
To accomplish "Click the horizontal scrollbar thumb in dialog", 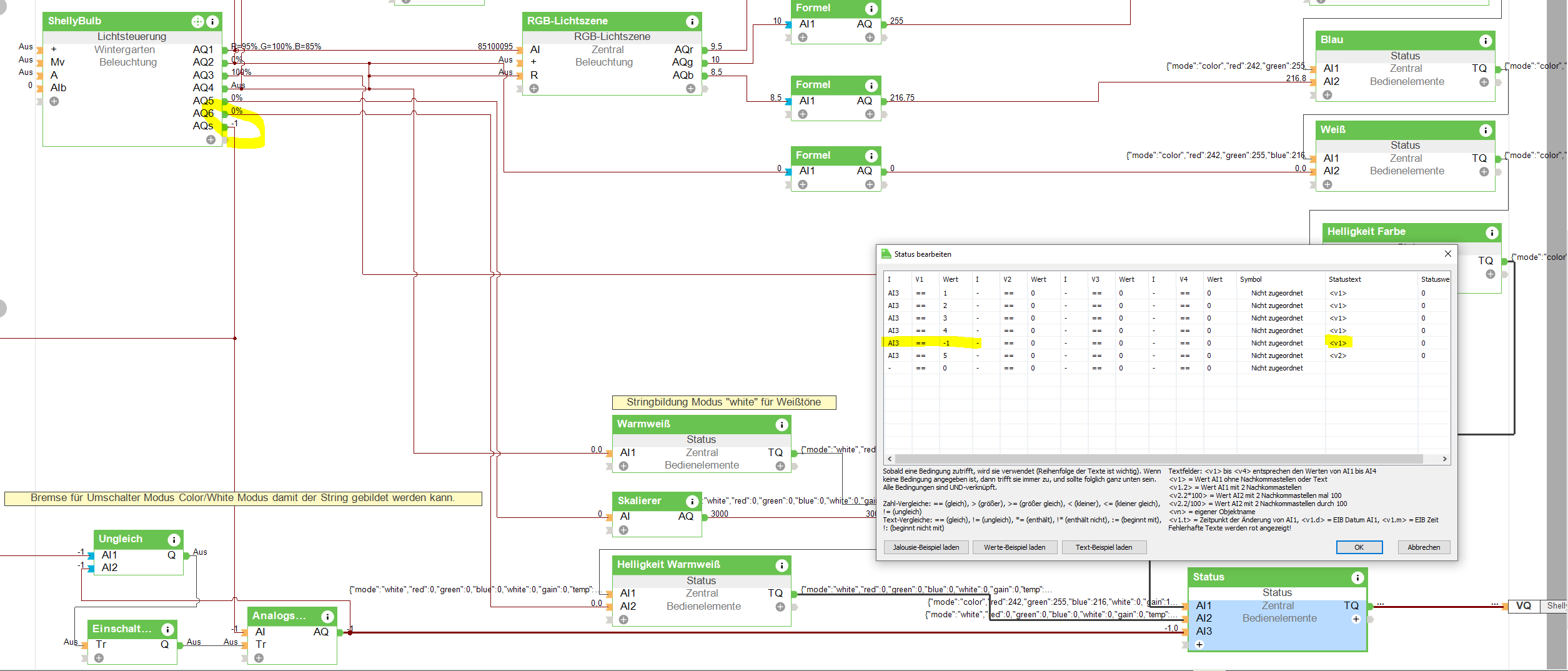I will [1159, 459].
